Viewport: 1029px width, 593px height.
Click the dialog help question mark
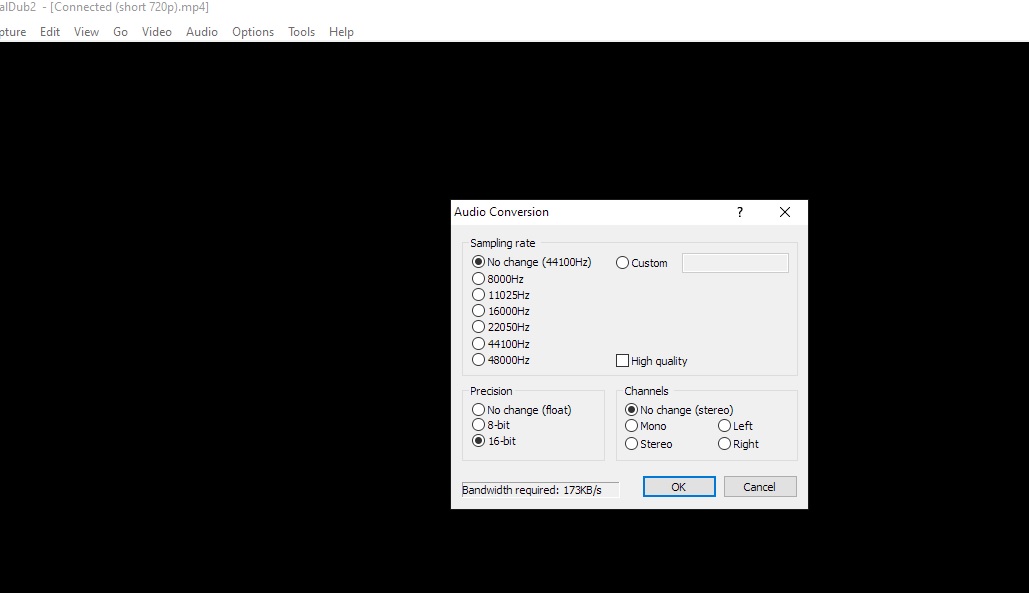click(740, 212)
